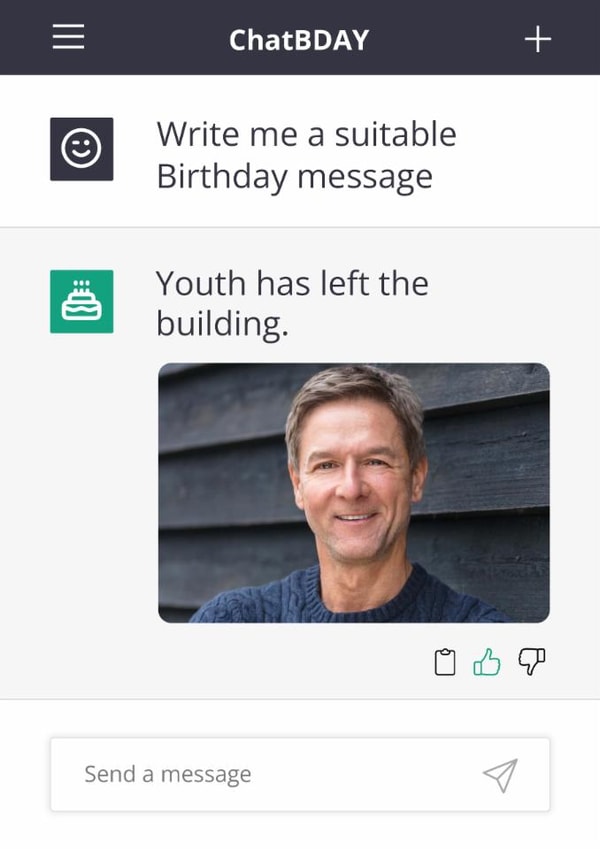600x849 pixels.
Task: Click the 'Youth has left the building' reply
Action: click(292, 304)
